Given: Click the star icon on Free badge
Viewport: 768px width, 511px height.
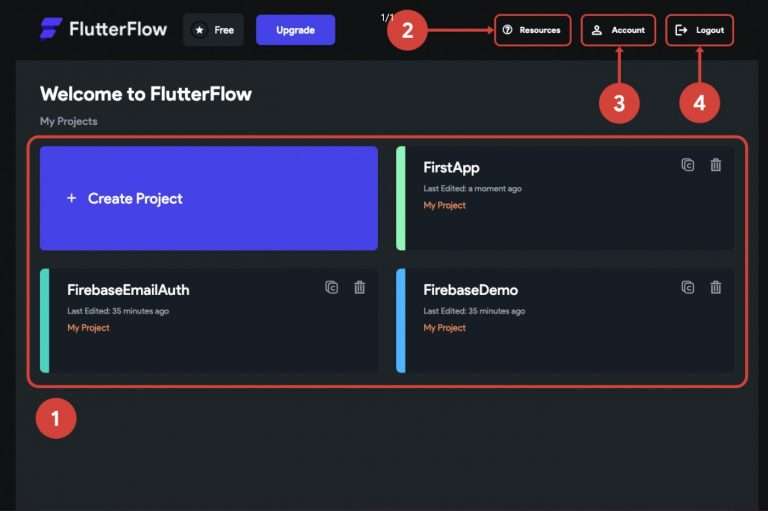Looking at the screenshot, I should [199, 30].
